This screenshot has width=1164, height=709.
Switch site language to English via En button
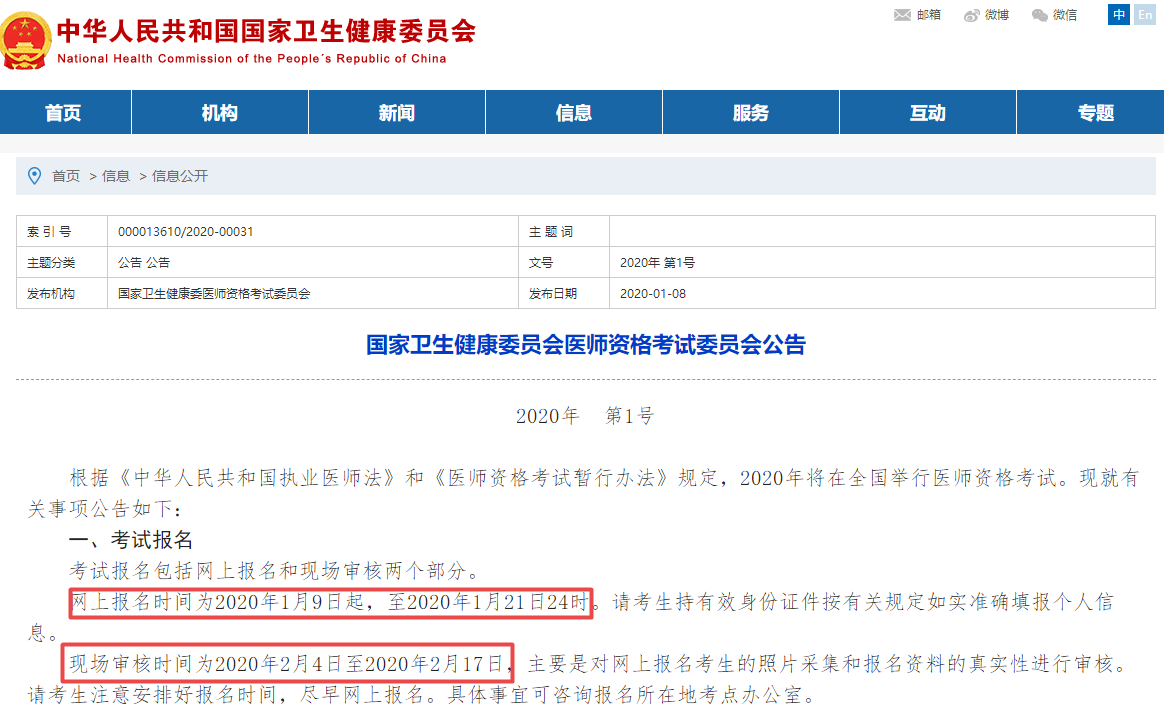tap(1144, 14)
